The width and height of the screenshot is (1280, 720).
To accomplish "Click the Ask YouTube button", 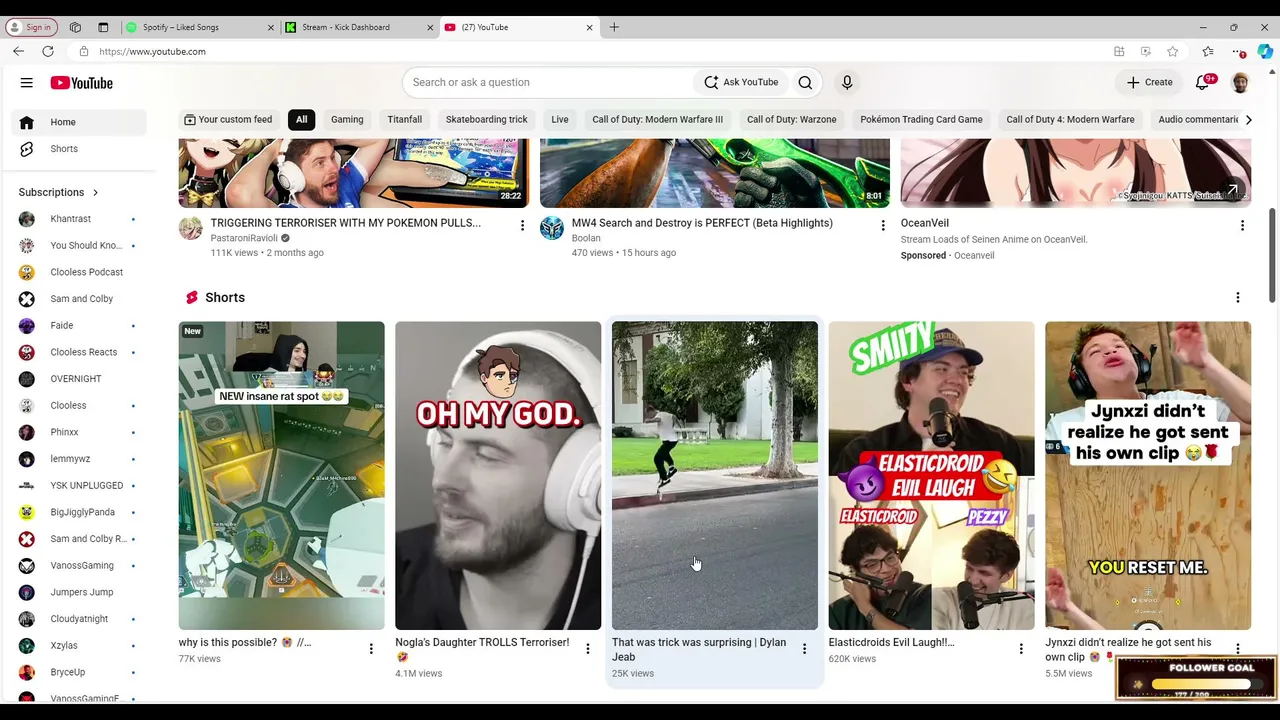I will [x=741, y=83].
